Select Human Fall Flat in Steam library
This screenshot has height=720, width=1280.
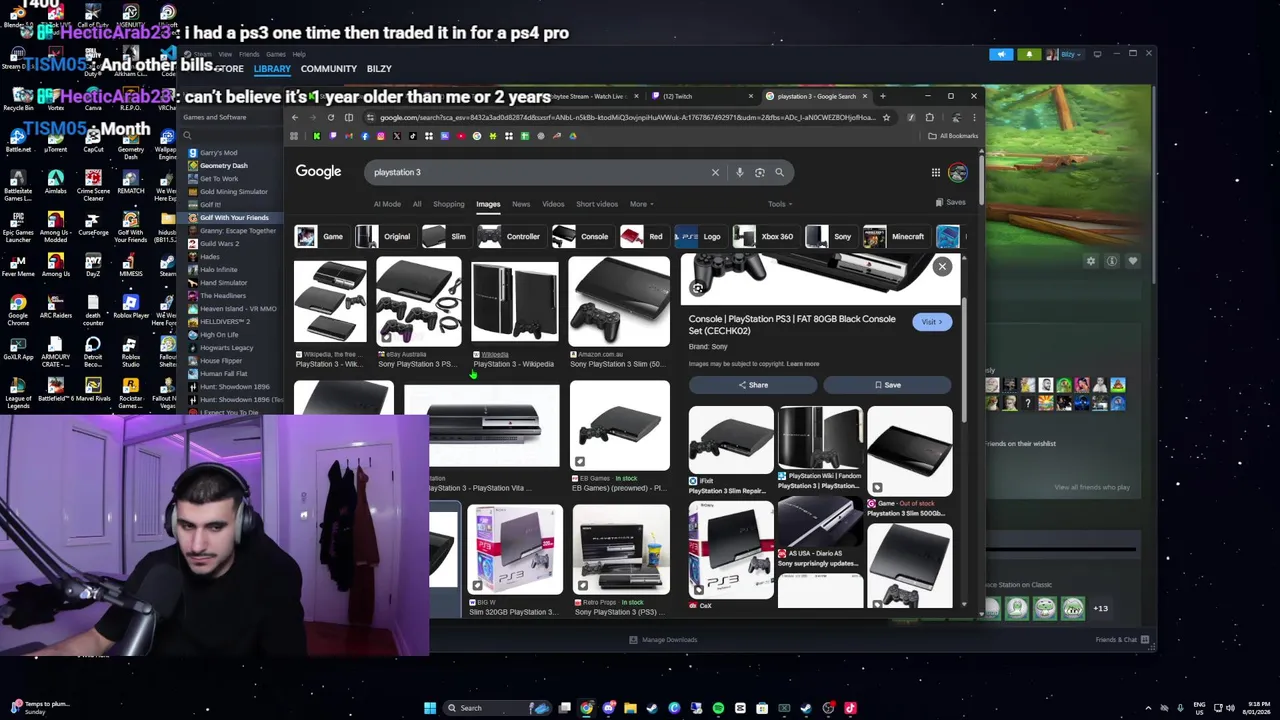click(x=223, y=374)
